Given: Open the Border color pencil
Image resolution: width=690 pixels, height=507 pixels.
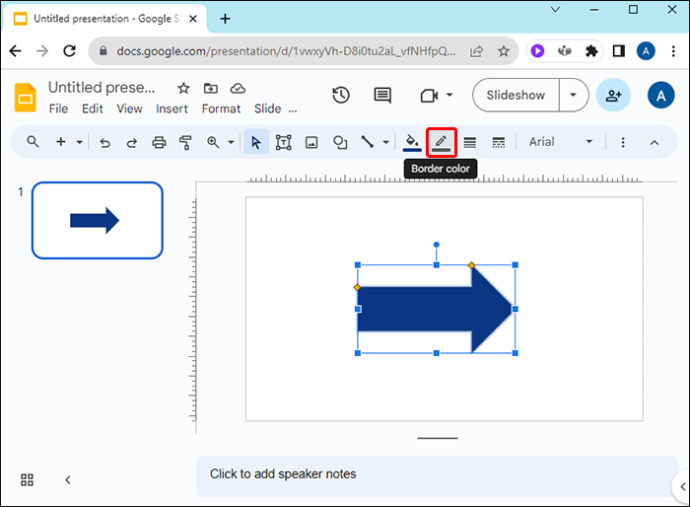Looking at the screenshot, I should click(x=441, y=142).
